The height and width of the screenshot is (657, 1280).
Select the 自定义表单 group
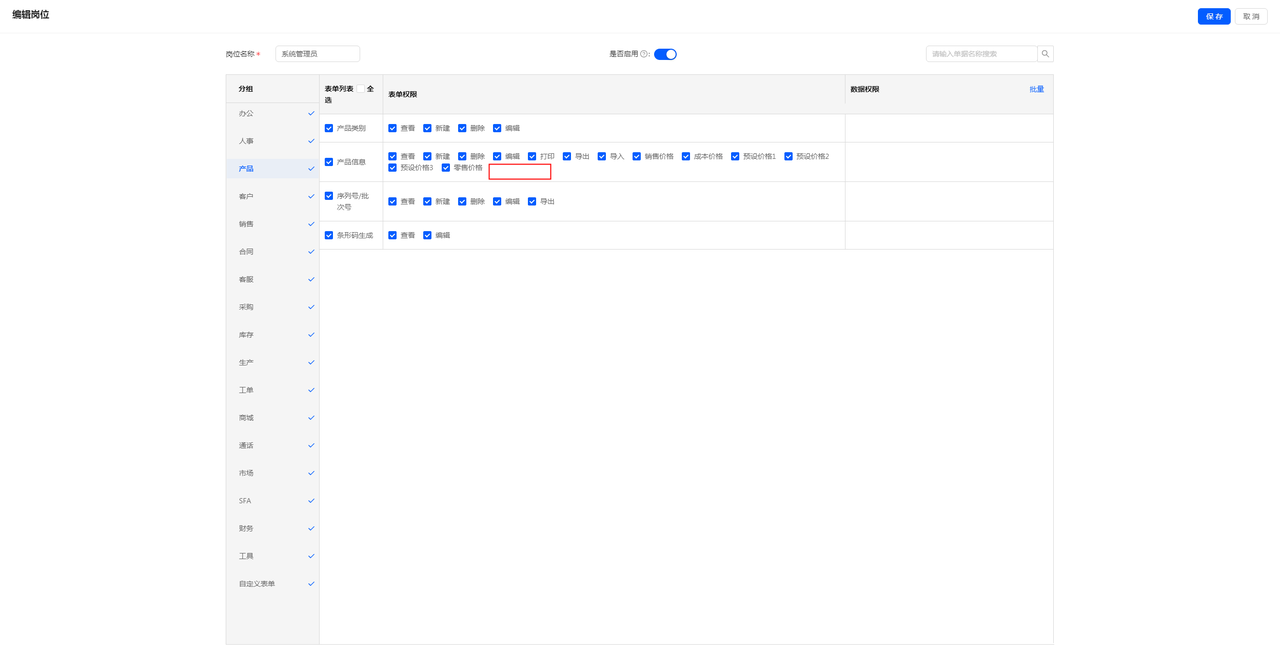point(272,584)
